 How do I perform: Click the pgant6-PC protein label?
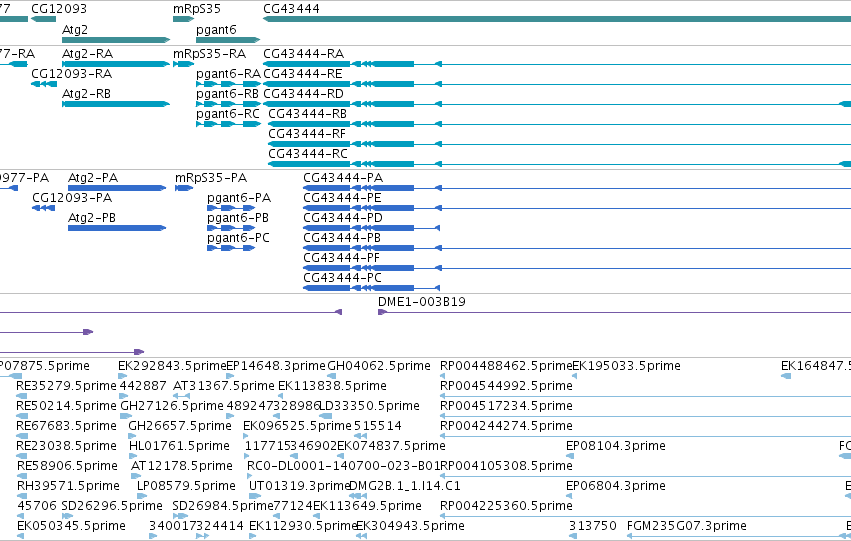tap(238, 238)
